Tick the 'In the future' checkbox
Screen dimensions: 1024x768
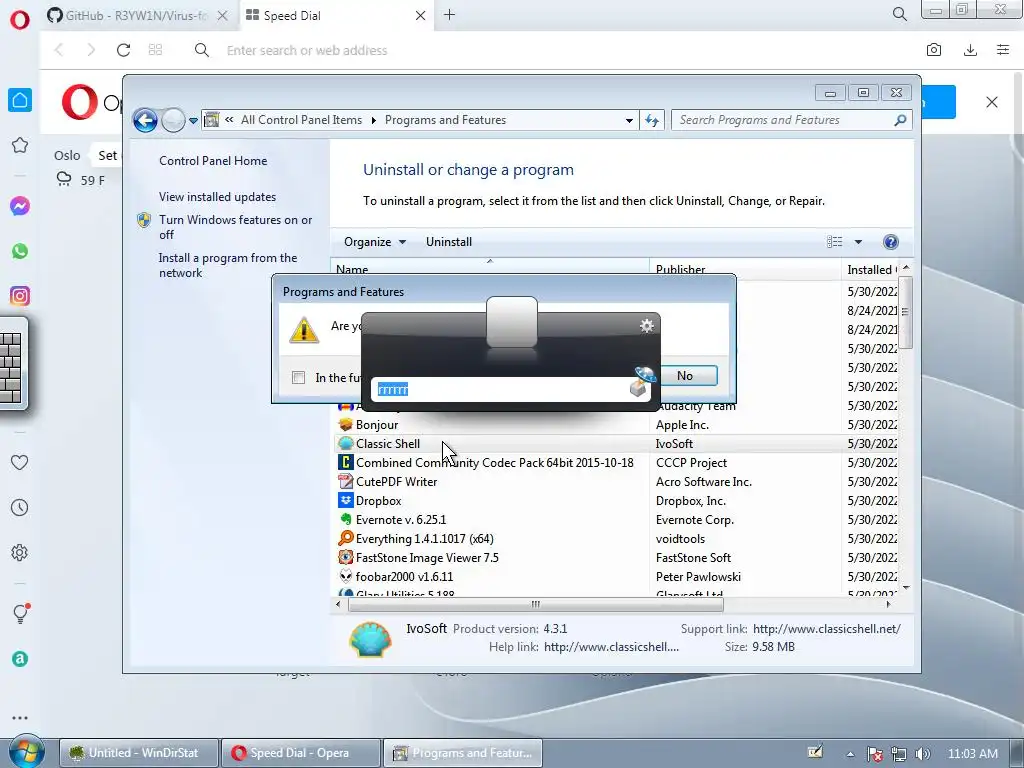[298, 377]
